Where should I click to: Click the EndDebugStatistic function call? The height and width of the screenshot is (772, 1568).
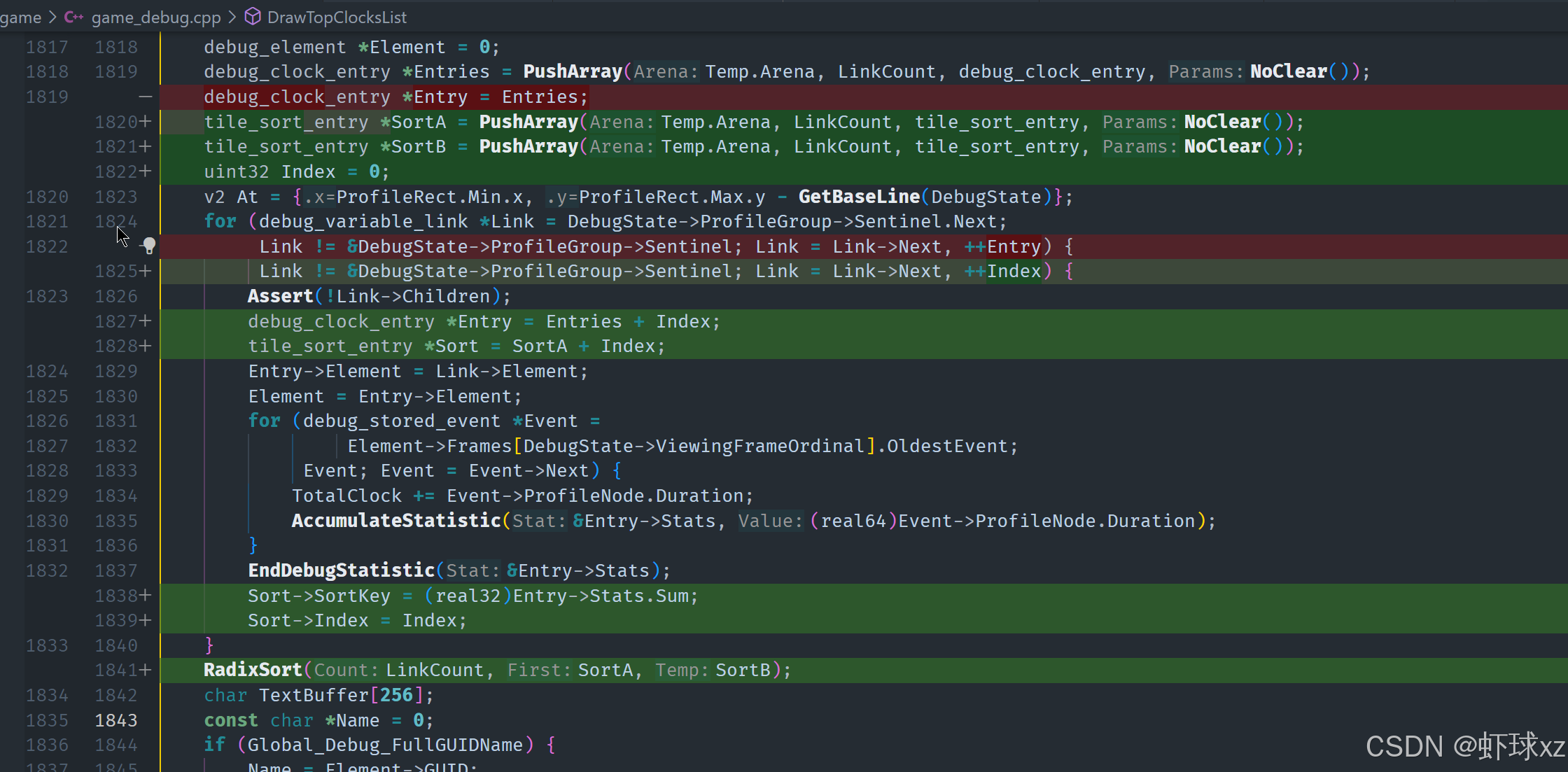(341, 570)
